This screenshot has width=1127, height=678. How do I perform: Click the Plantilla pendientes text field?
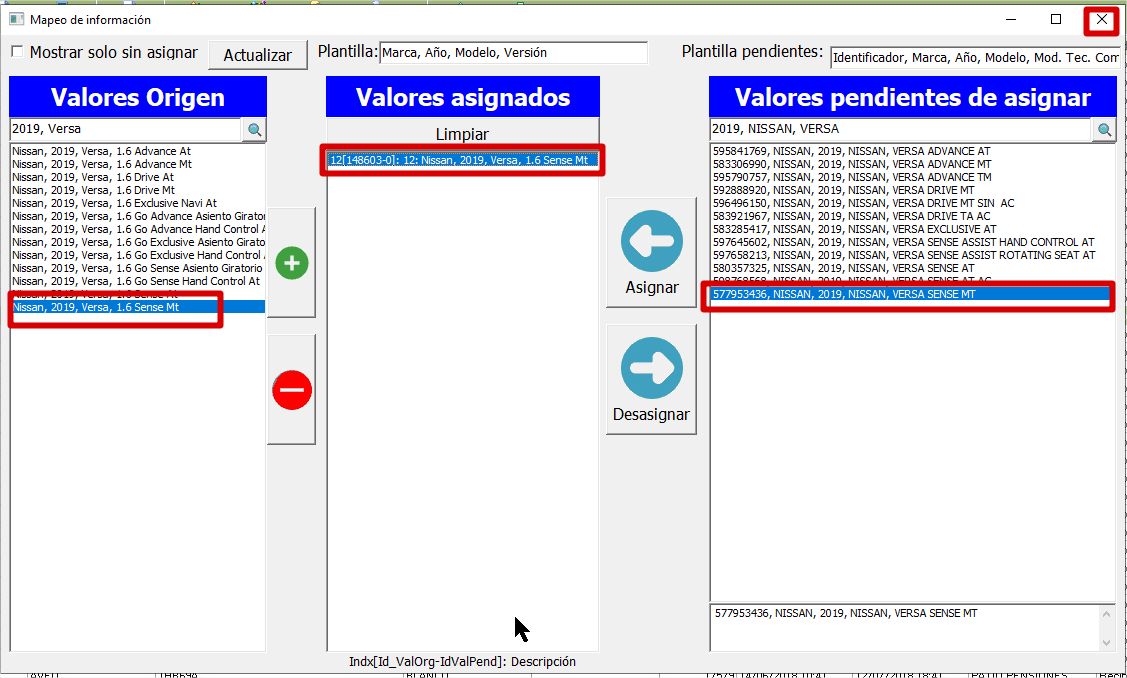click(974, 58)
